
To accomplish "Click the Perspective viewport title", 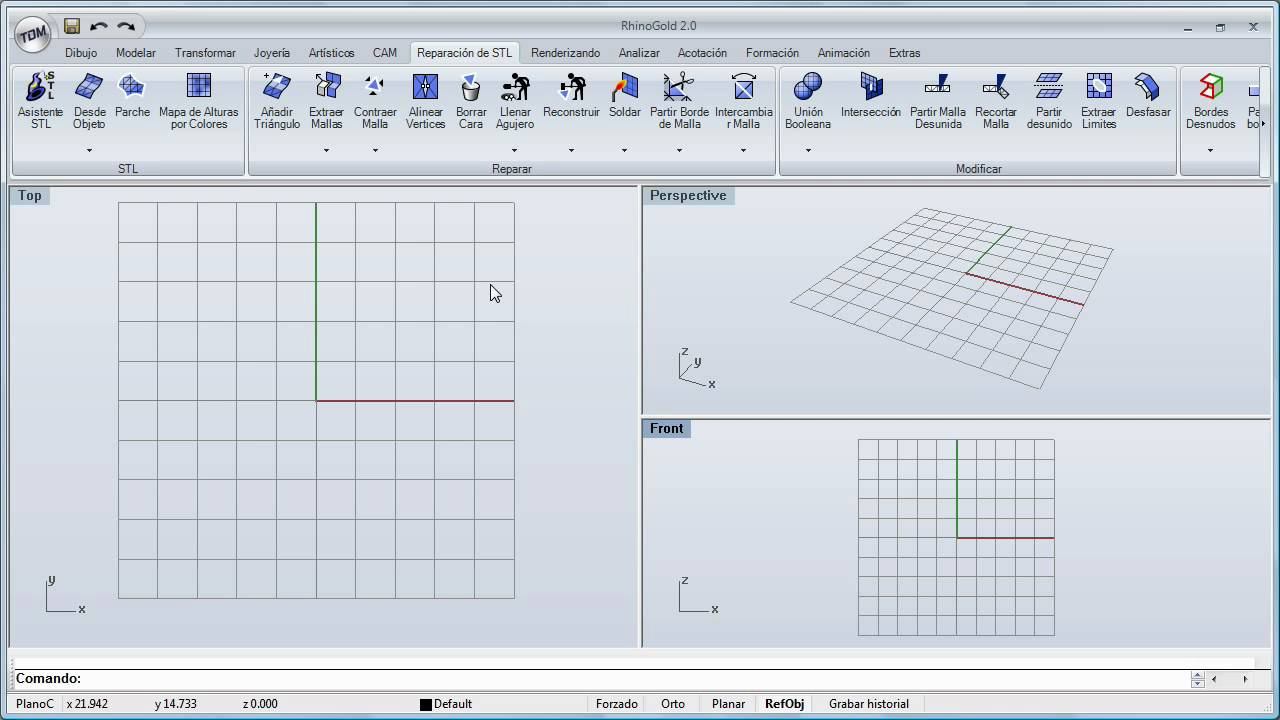I will pos(688,196).
